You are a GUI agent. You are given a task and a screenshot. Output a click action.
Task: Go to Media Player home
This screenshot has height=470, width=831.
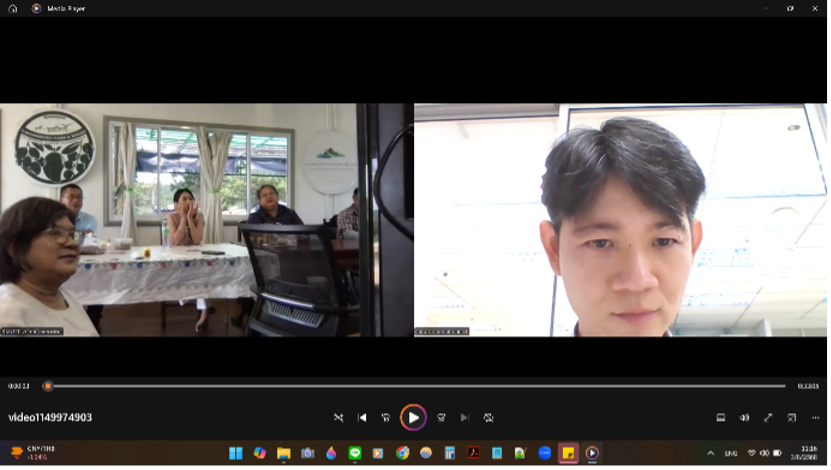pos(13,8)
